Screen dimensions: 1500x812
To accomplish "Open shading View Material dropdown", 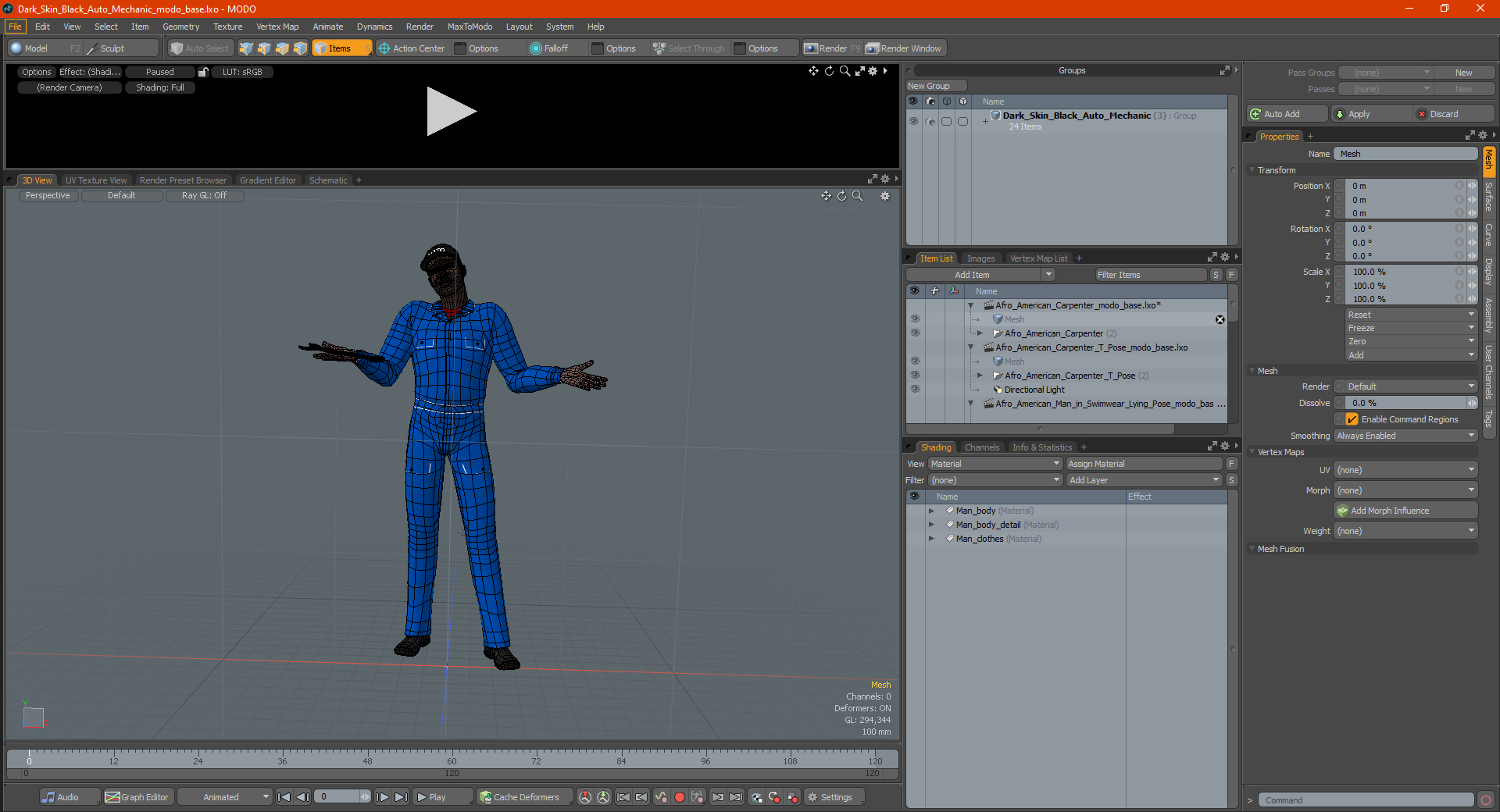I will (x=995, y=464).
